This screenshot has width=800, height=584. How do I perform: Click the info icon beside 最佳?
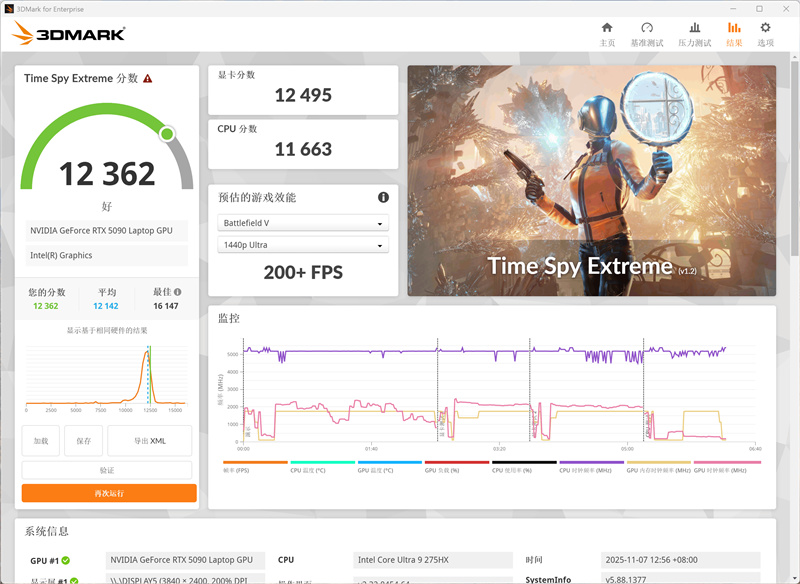pos(178,292)
